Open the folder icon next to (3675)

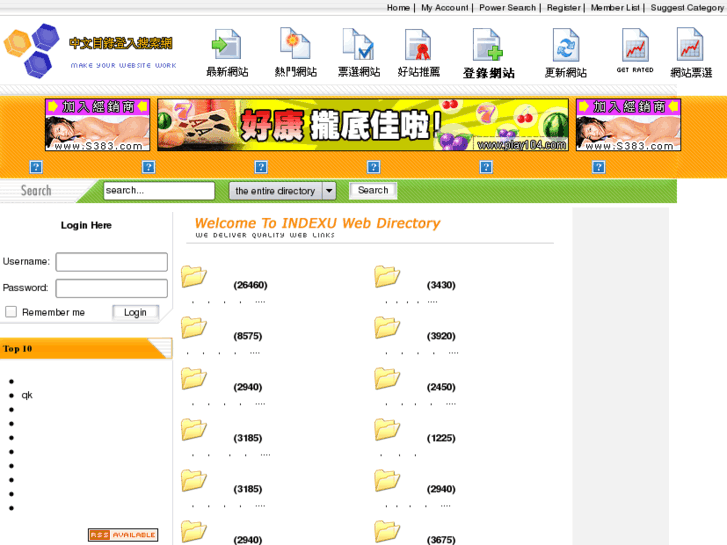387,532
